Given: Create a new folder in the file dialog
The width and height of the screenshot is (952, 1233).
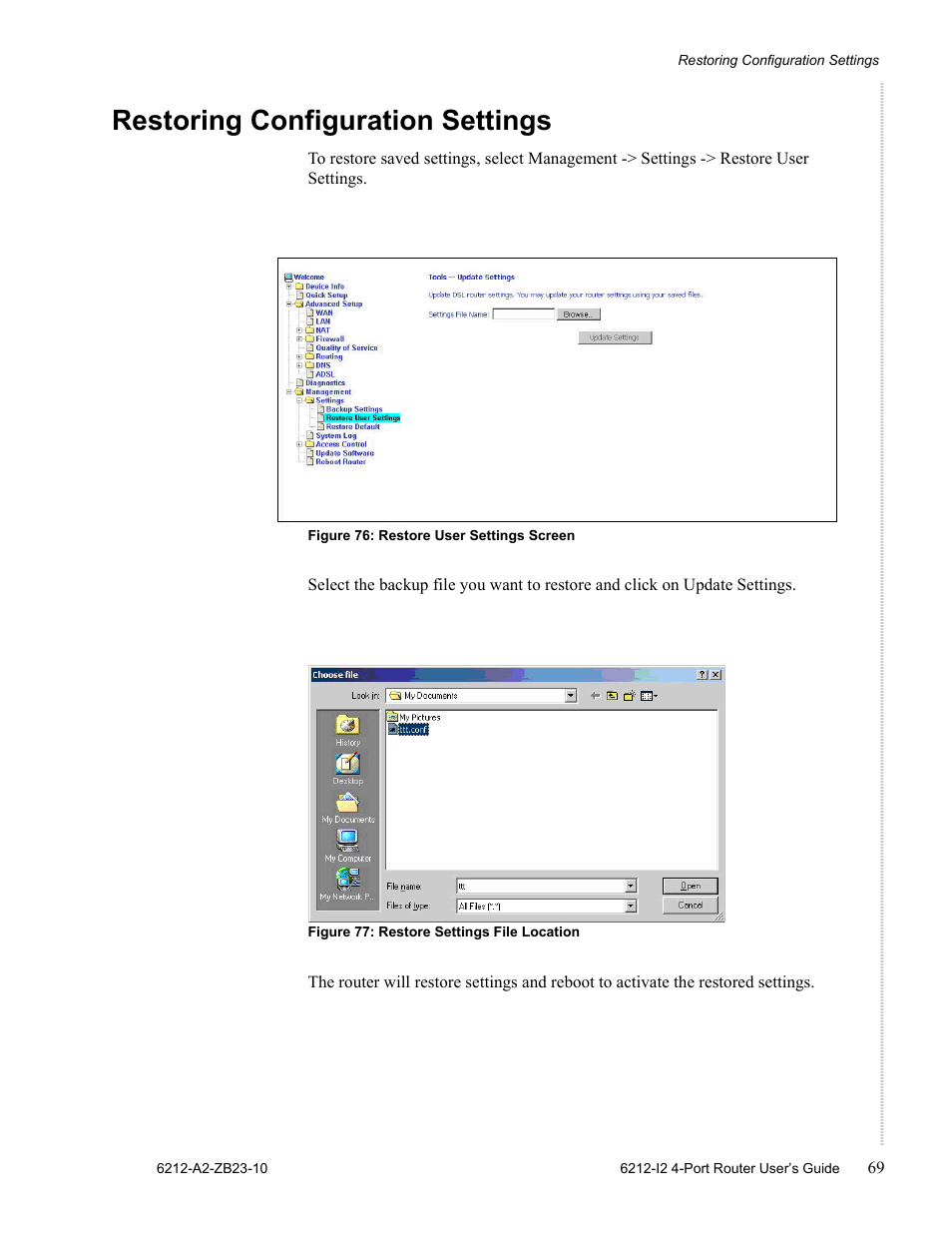Looking at the screenshot, I should (x=629, y=696).
